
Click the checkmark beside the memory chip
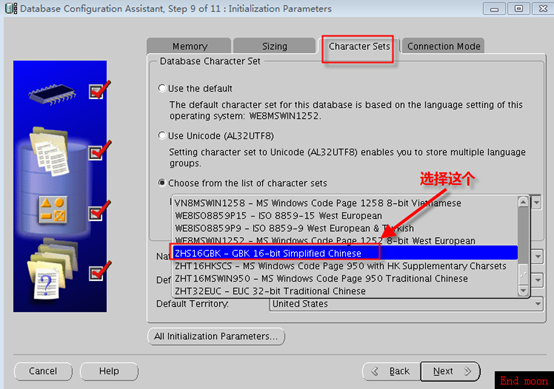click(x=99, y=90)
